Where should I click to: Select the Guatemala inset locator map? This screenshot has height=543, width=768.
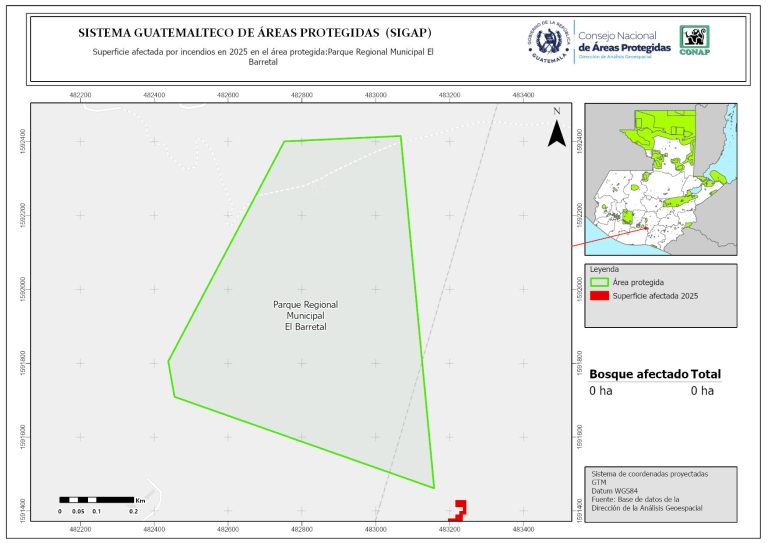point(660,180)
